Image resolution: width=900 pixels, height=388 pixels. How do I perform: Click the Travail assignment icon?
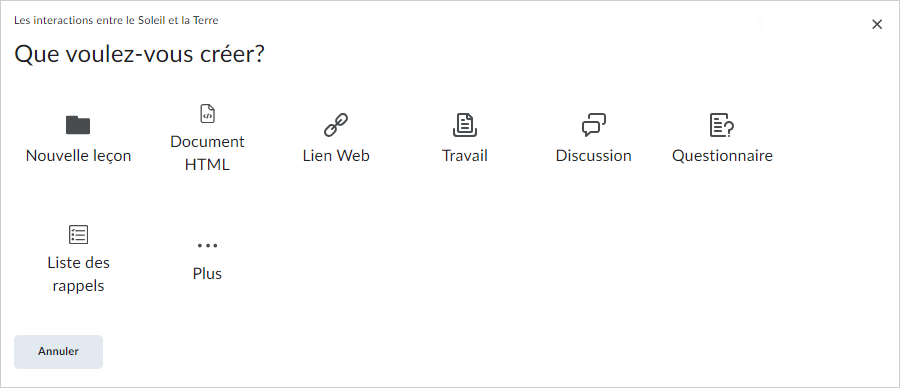point(464,125)
